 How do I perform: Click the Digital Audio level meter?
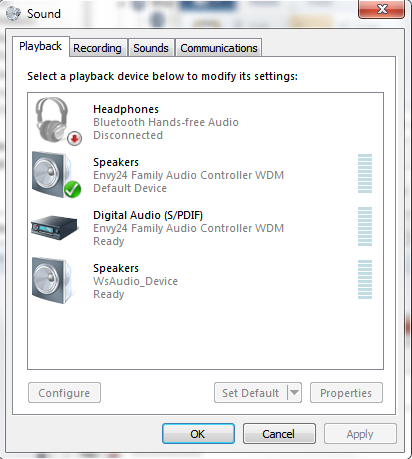[365, 226]
